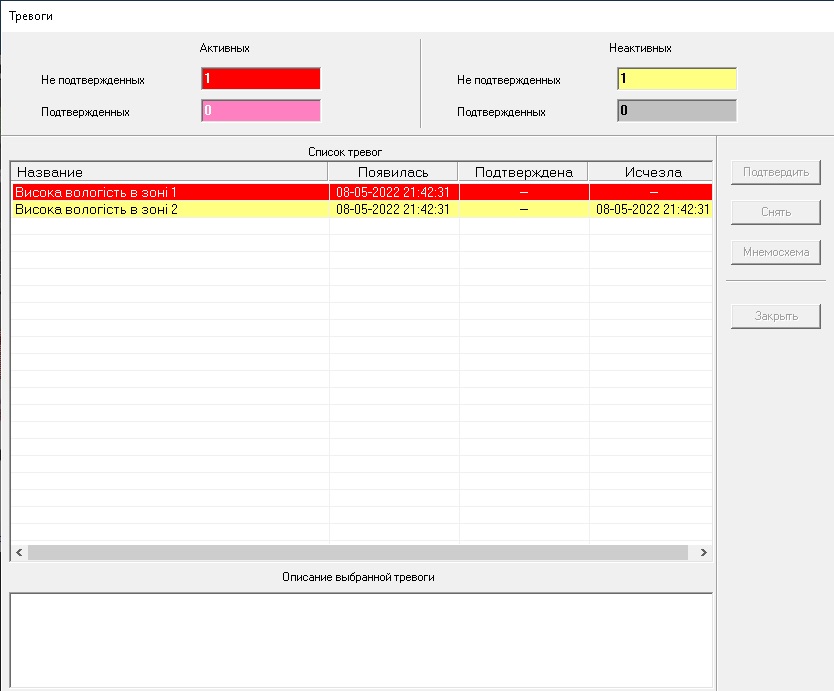Click the Подтверждена dash in зоні 2 row
This screenshot has width=834, height=691.
[524, 210]
